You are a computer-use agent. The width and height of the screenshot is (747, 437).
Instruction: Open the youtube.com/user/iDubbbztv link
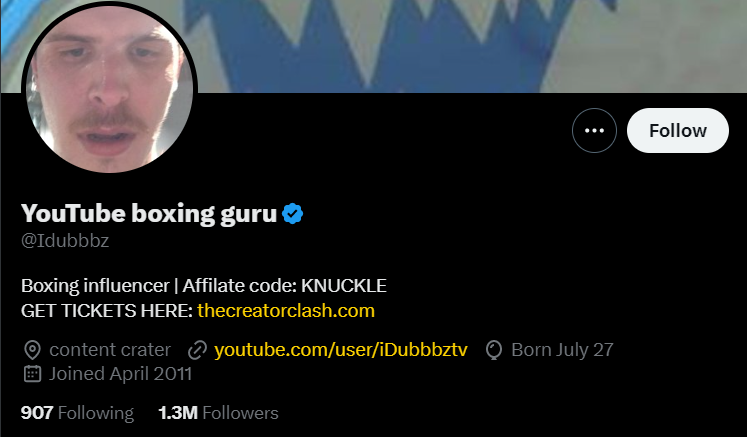[x=341, y=350]
